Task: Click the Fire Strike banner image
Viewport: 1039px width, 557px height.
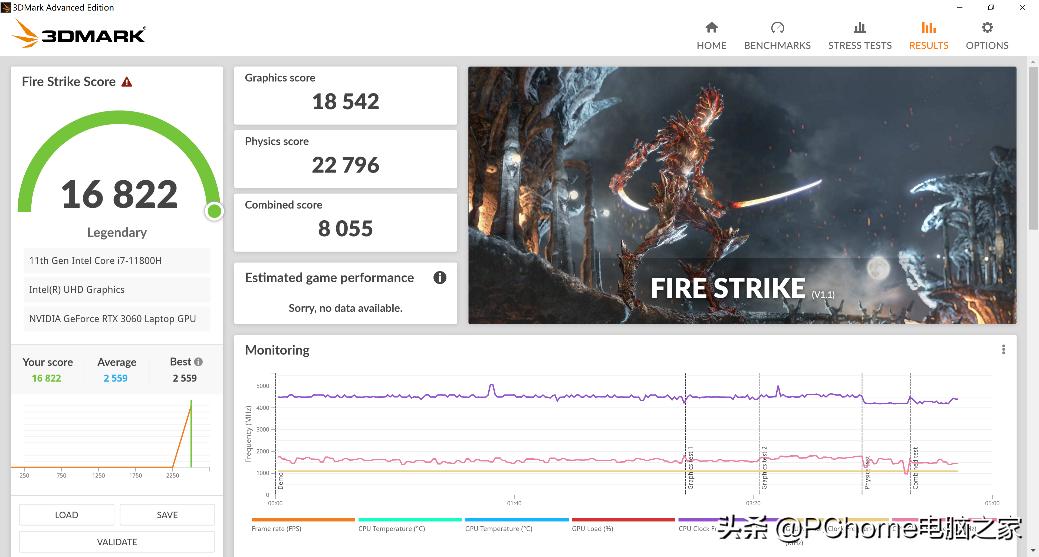Action: (x=742, y=195)
